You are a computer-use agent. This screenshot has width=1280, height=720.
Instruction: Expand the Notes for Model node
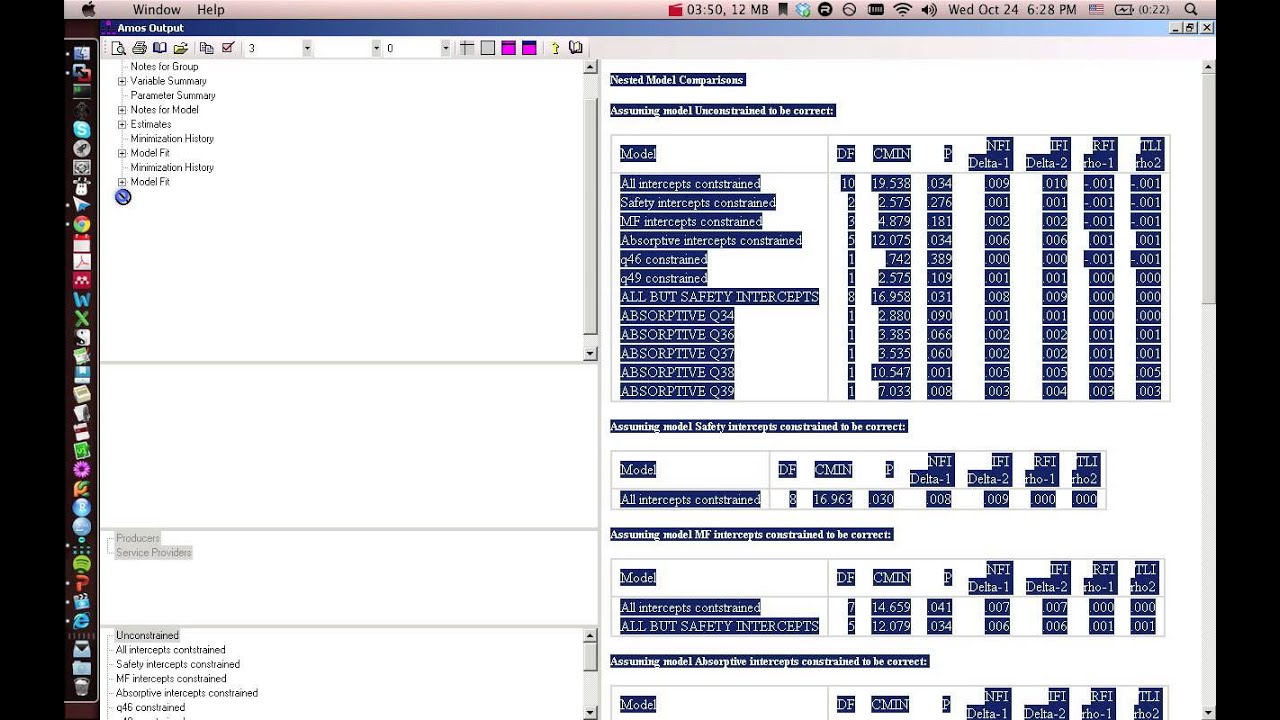tap(122, 110)
